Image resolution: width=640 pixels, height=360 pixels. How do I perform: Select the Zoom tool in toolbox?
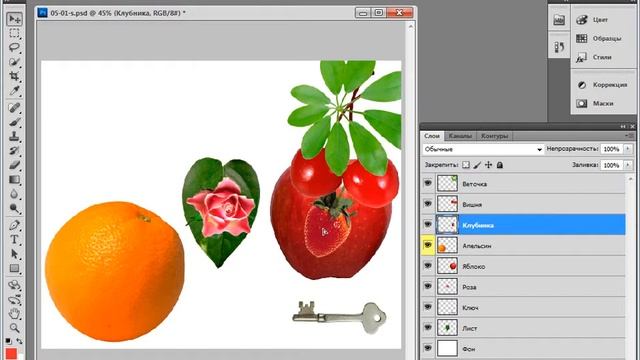click(14, 328)
